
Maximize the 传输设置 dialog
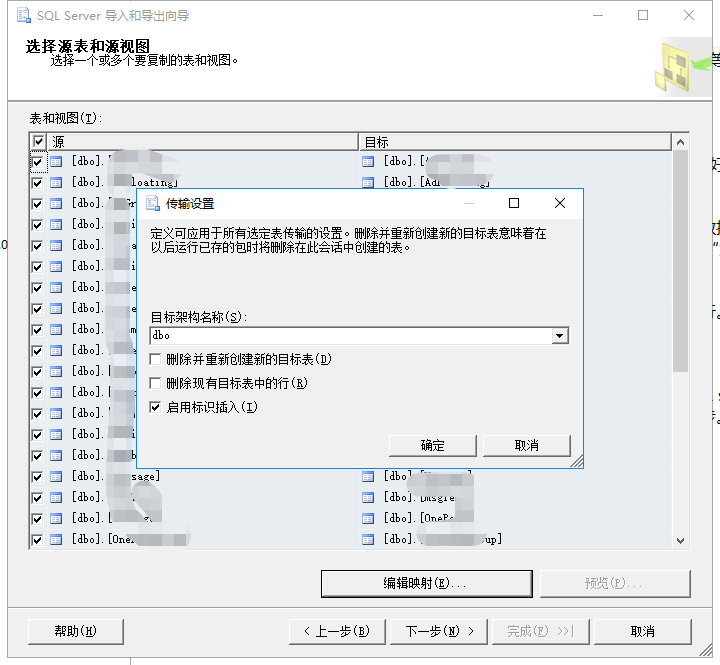514,203
